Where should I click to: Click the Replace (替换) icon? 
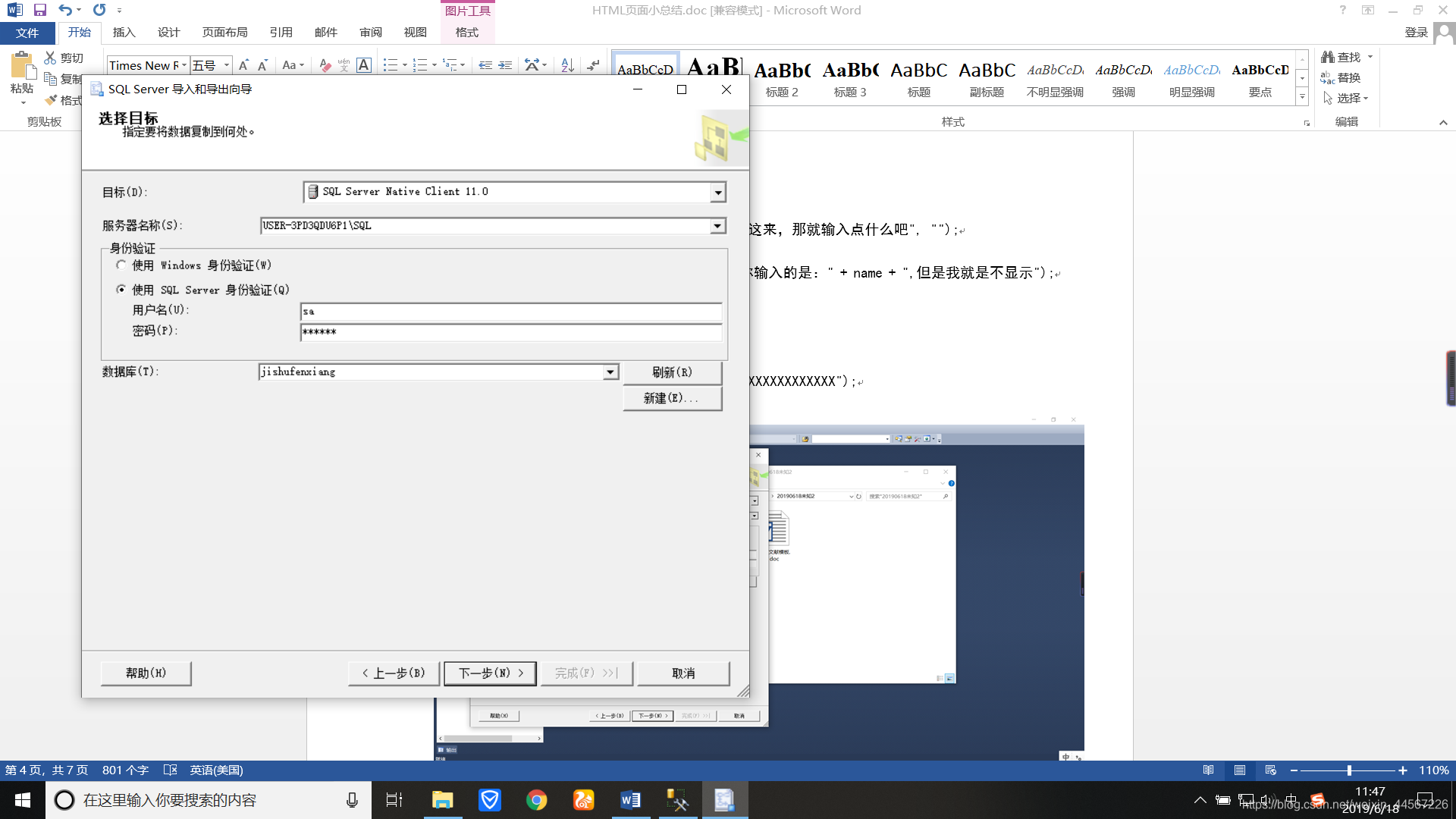pyautogui.click(x=1328, y=77)
